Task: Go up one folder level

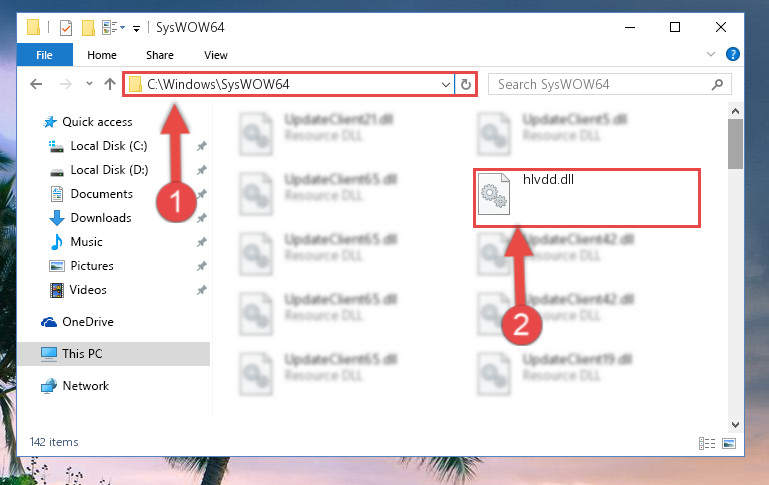Action: (110, 84)
